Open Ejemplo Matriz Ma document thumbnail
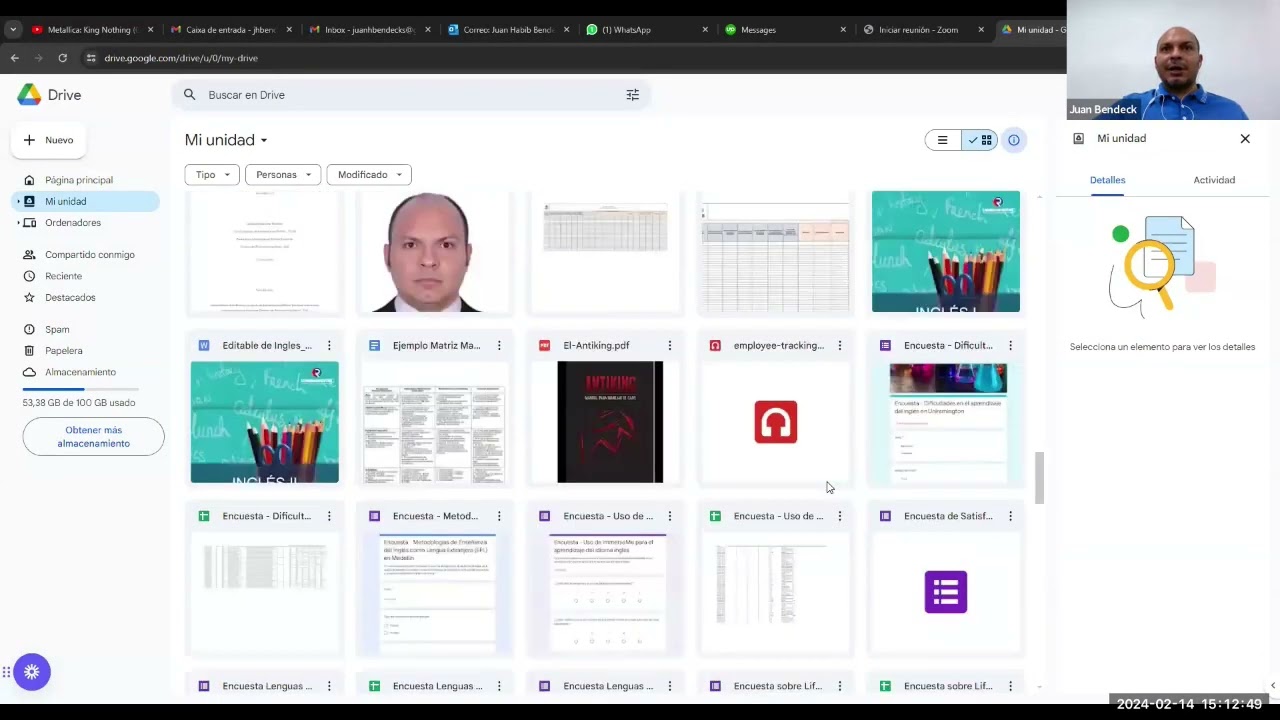 click(435, 422)
